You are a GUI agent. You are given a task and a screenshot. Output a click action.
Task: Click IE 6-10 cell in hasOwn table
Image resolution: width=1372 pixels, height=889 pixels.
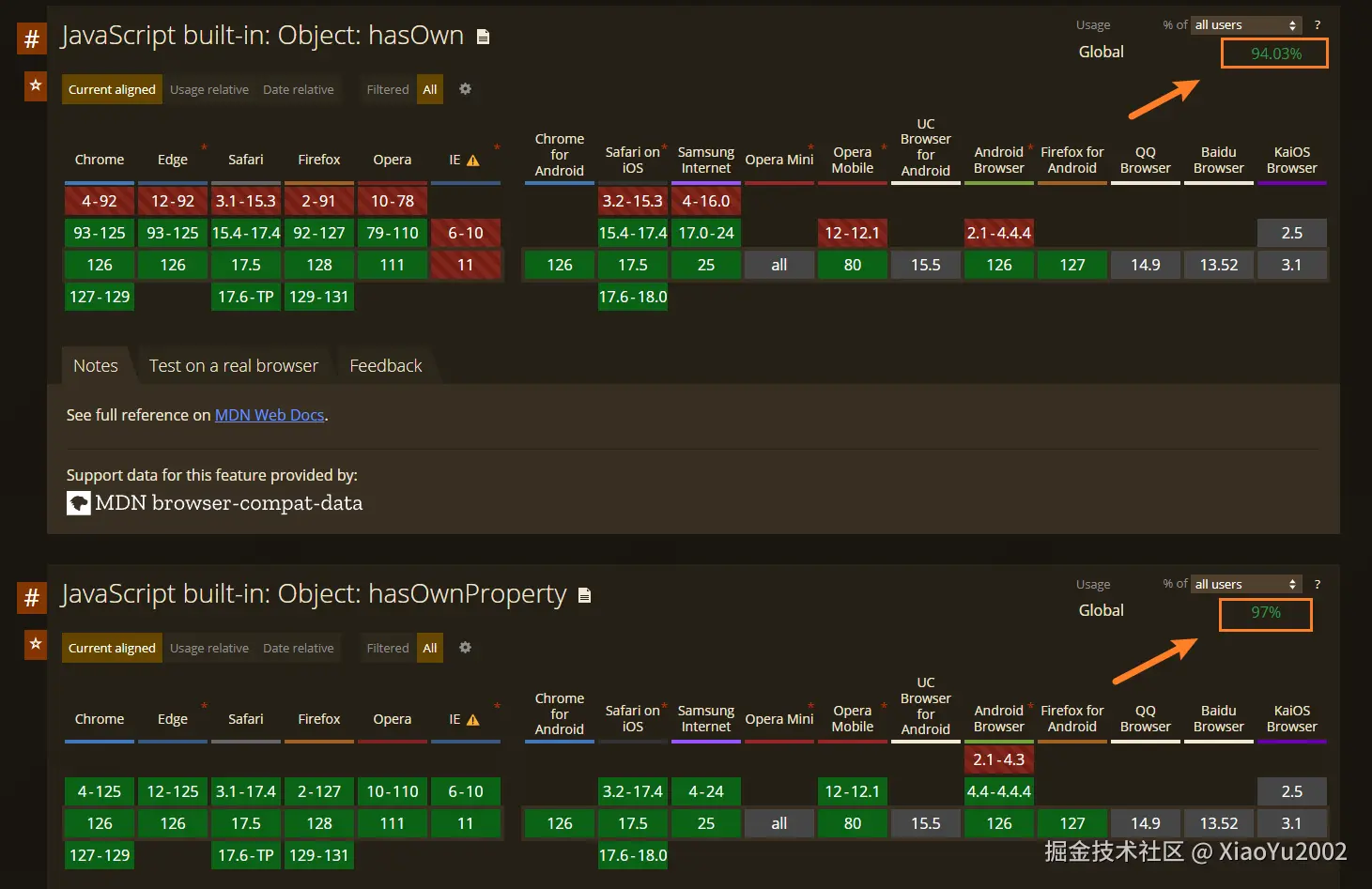point(466,233)
